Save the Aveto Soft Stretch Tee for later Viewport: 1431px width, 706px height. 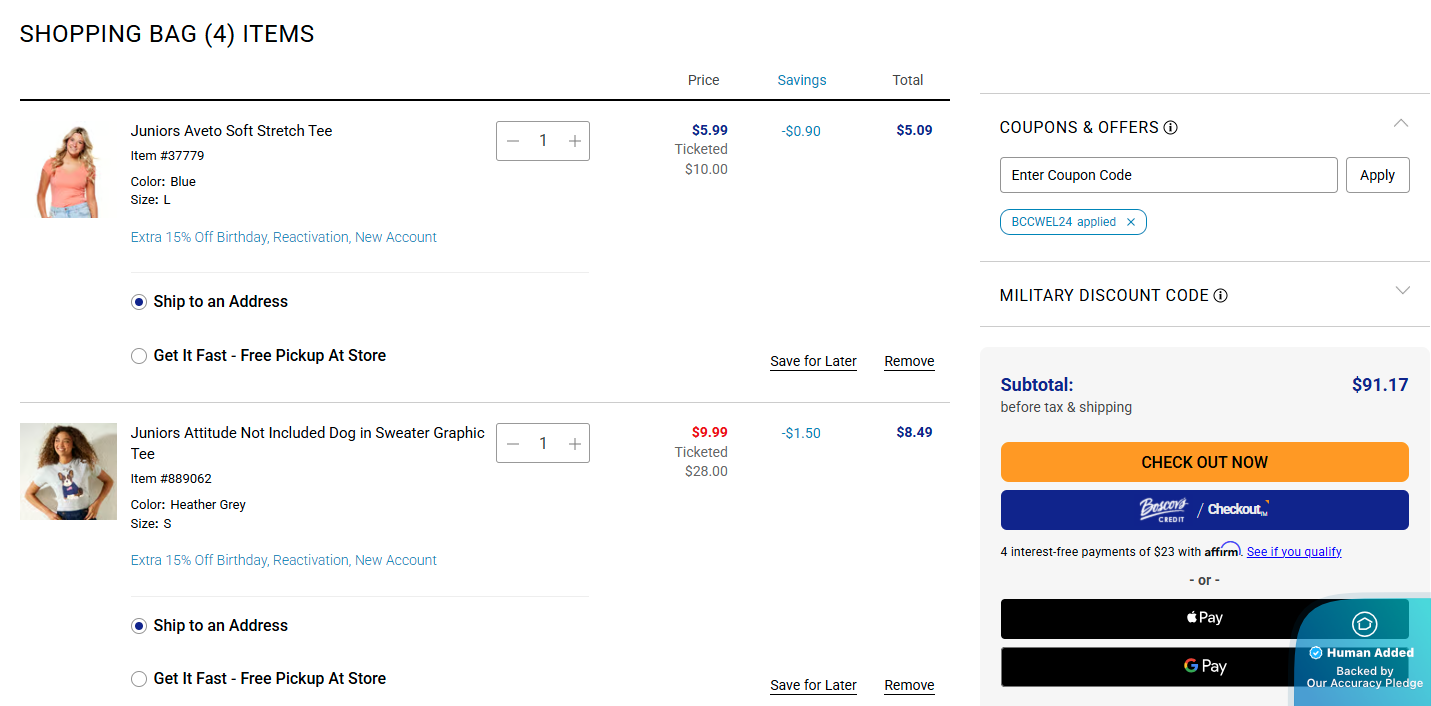[813, 361]
